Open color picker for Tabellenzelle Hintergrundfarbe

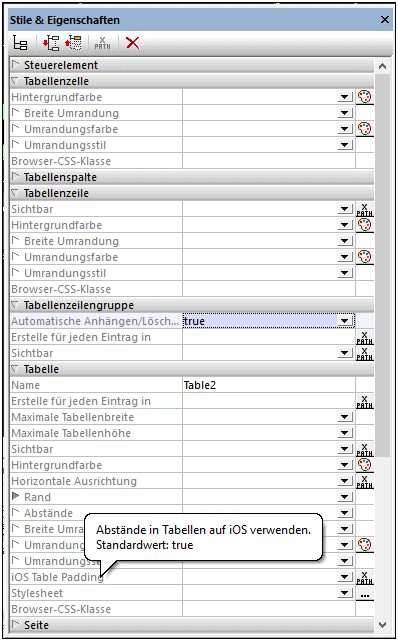click(365, 97)
